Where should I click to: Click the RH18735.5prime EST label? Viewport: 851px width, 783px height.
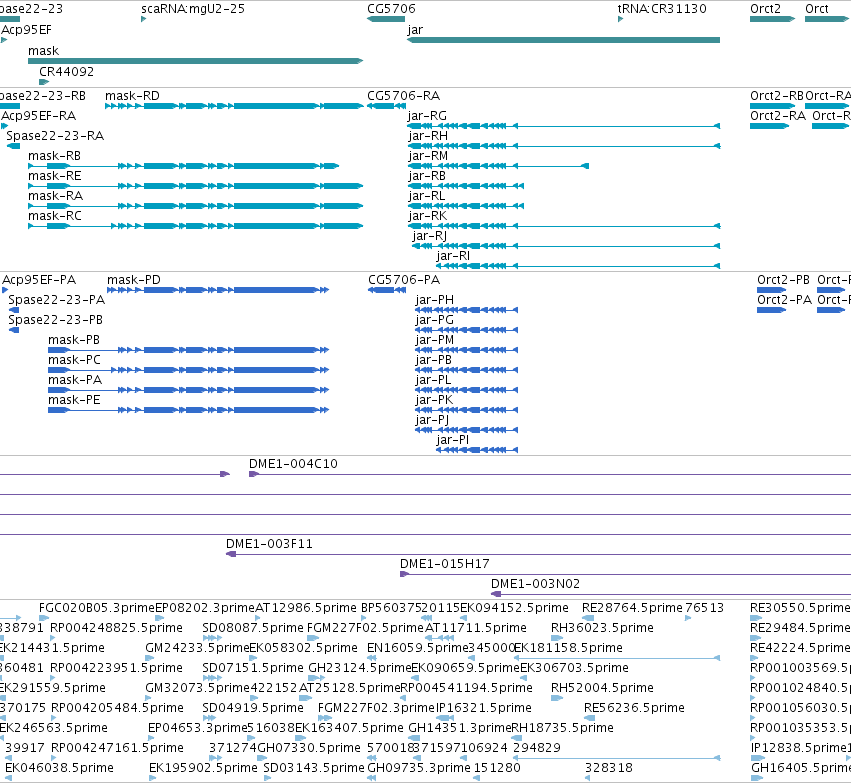(562, 728)
